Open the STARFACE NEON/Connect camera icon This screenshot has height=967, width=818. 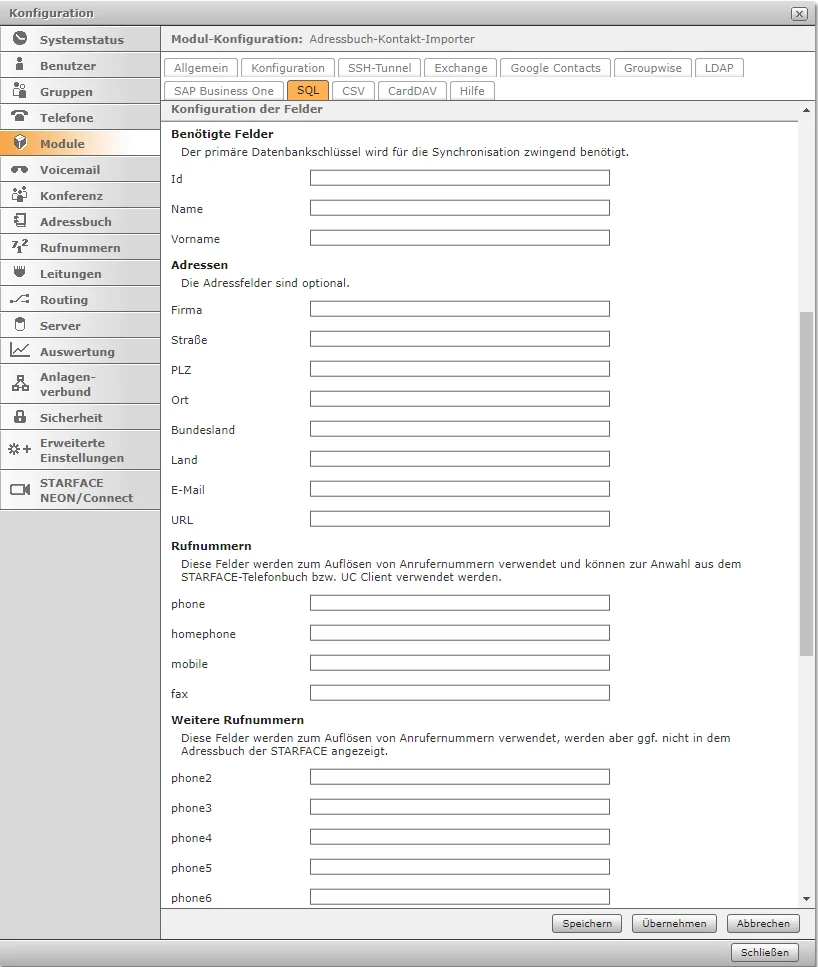tap(20, 490)
